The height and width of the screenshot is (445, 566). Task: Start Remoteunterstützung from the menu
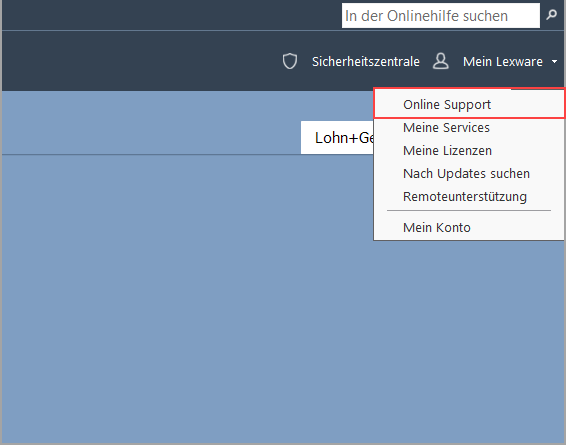point(469,197)
